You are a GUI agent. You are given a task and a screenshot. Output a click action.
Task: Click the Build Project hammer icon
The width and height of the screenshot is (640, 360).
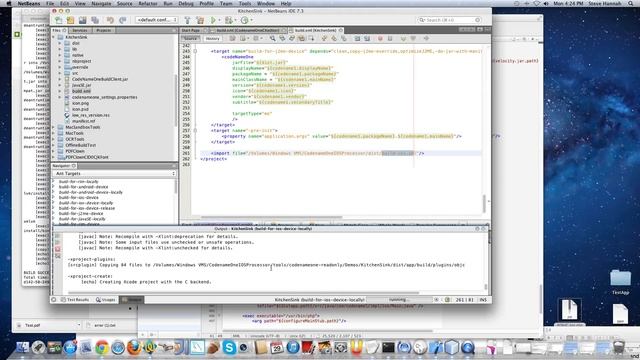tap(187, 20)
